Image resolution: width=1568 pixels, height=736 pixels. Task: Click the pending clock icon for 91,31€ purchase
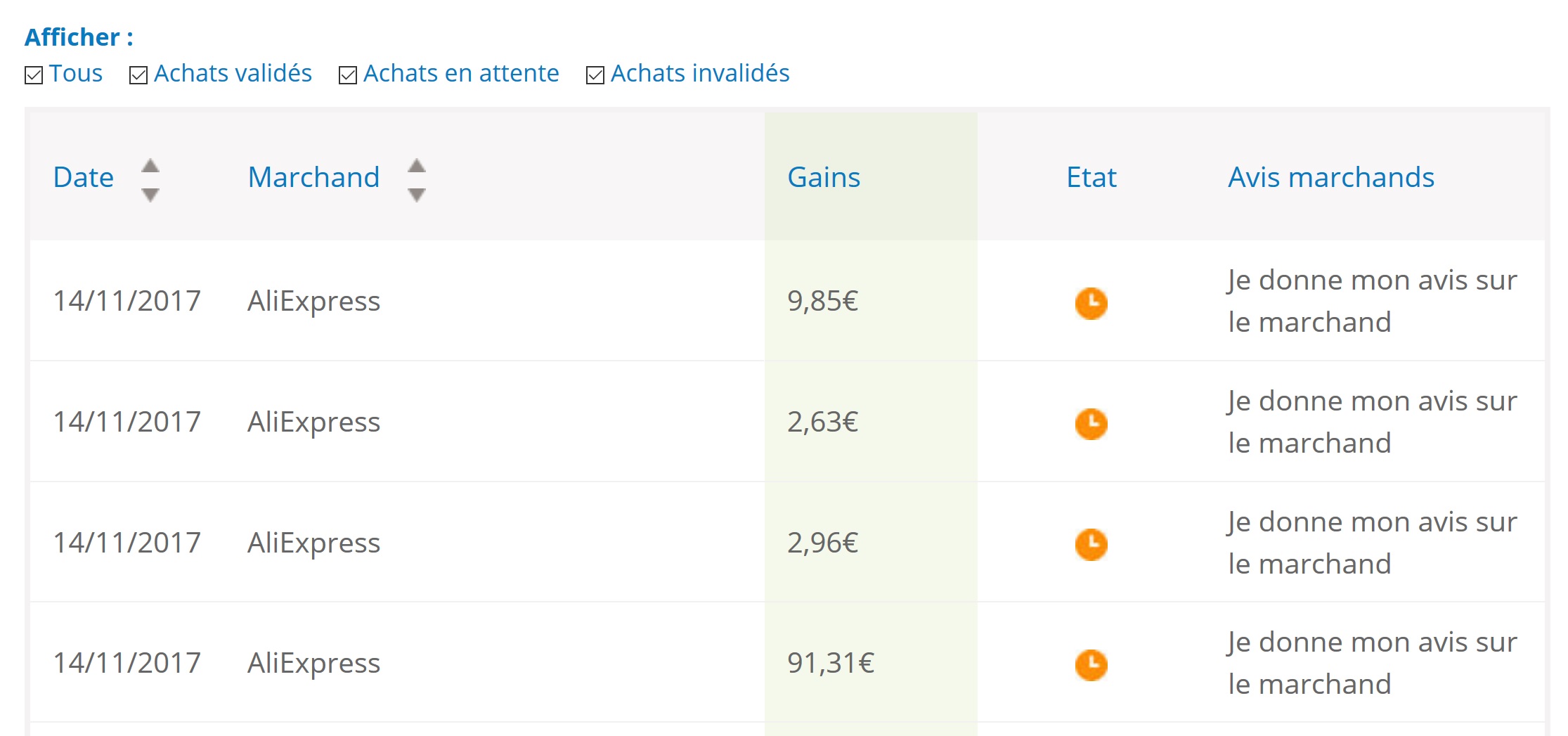(1091, 665)
